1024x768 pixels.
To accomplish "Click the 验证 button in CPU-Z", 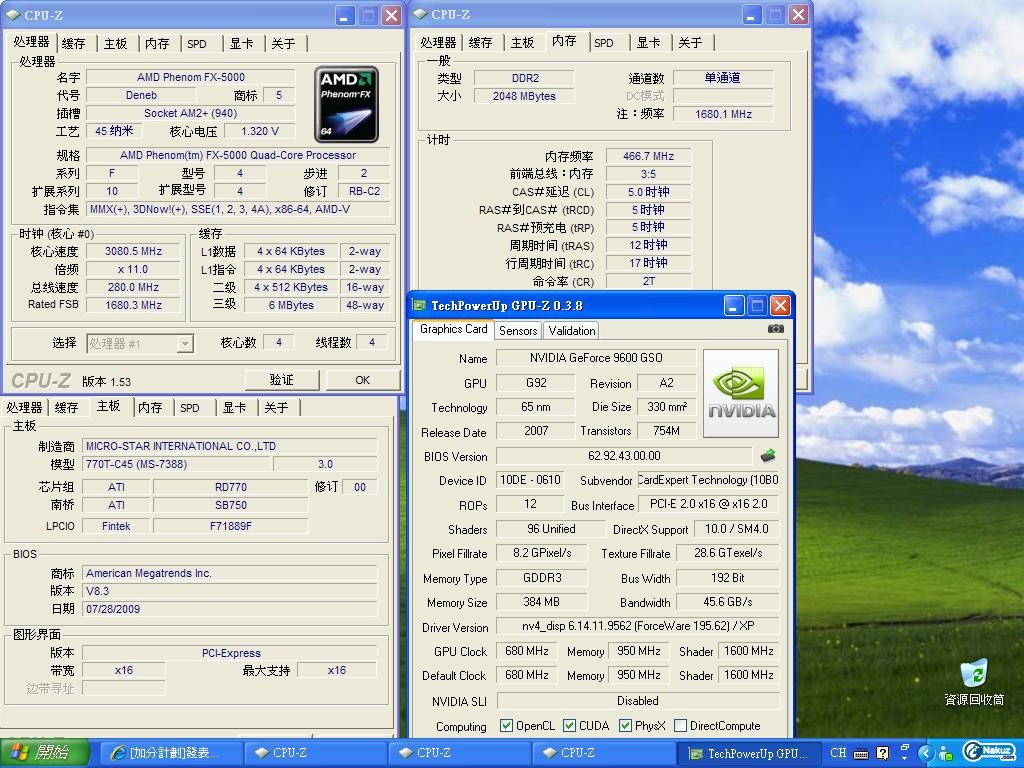I will (281, 380).
